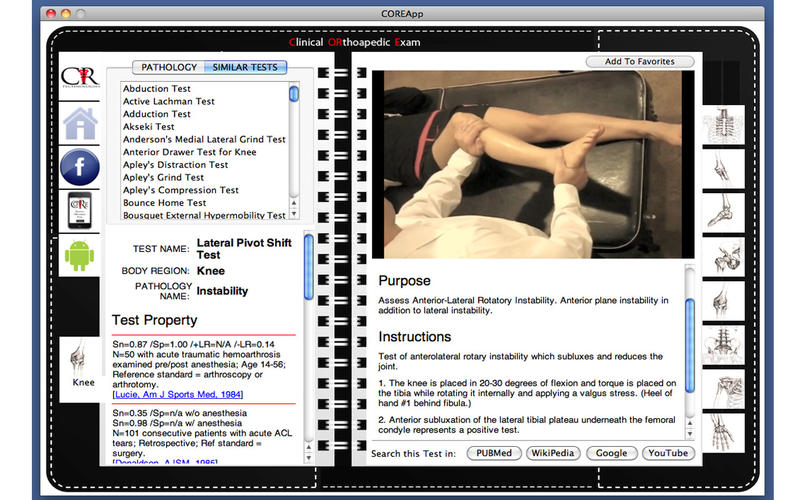Switch to the SIMILAR TESTS tab

[245, 67]
